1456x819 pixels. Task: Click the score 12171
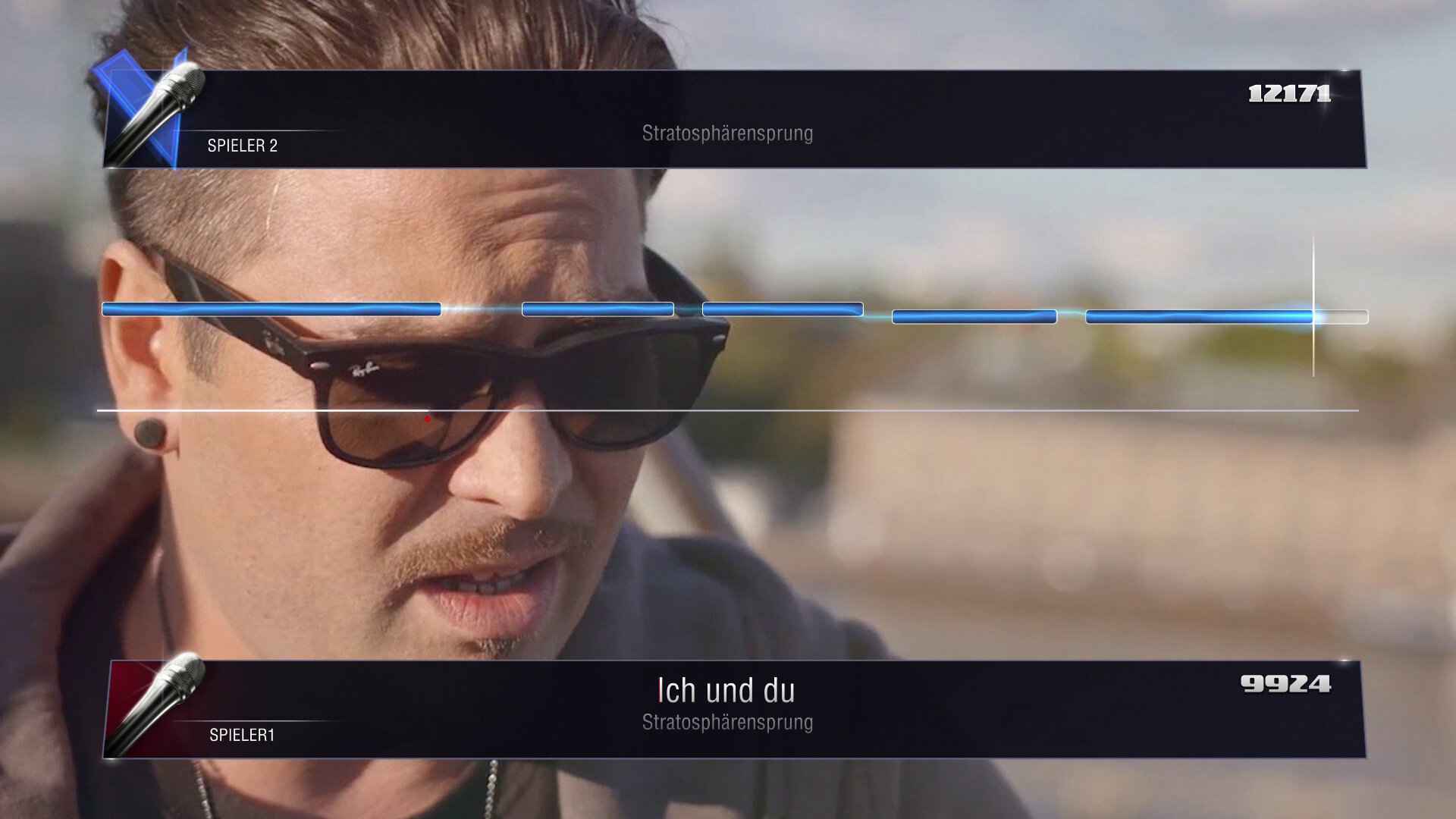click(1289, 93)
